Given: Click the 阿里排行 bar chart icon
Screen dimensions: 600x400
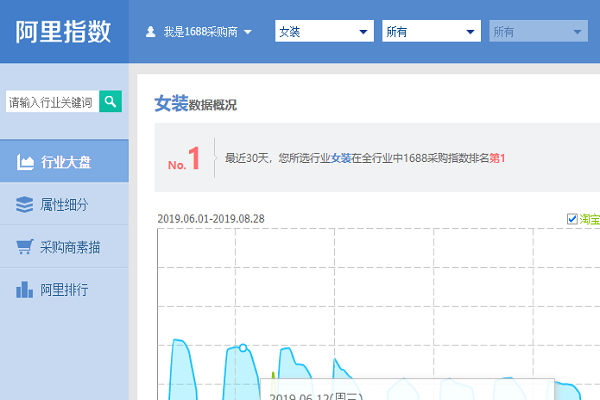Looking at the screenshot, I should 24,289.
